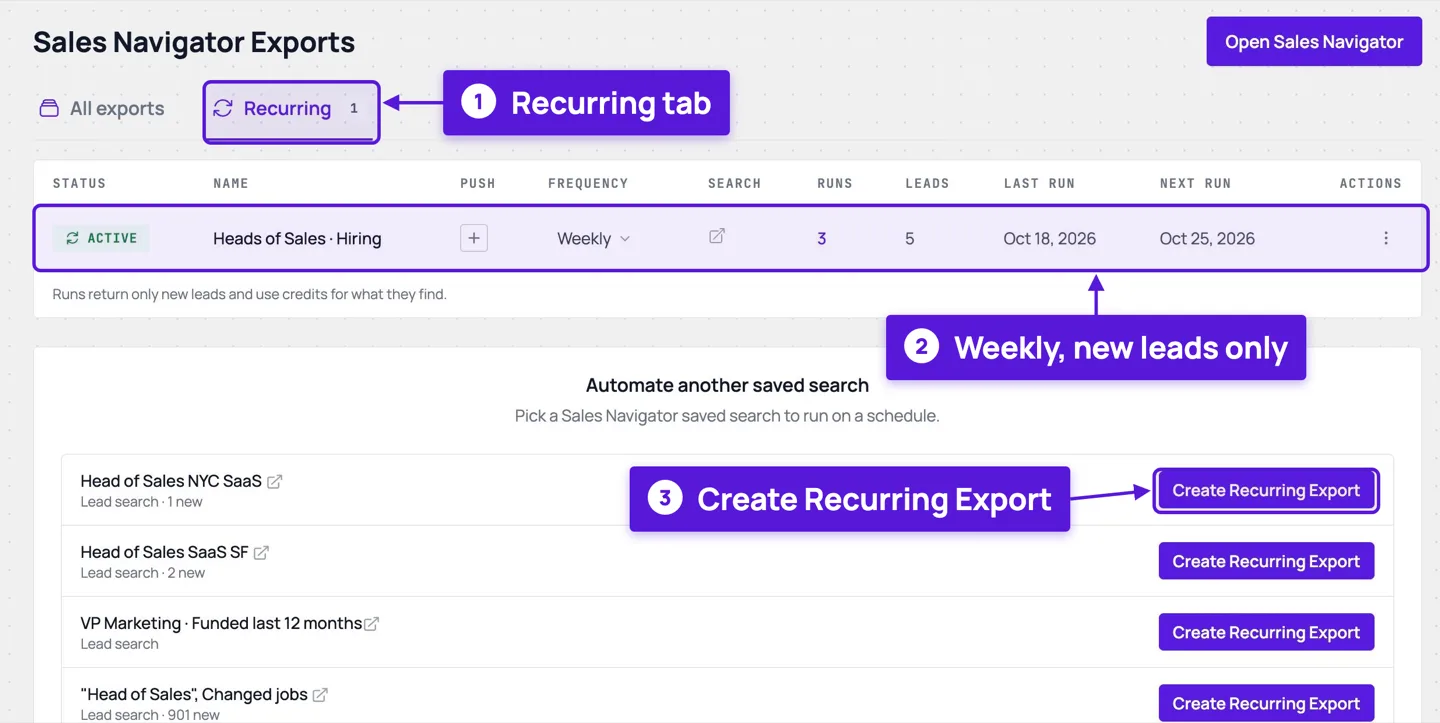The height and width of the screenshot is (723, 1440).
Task: Open the external link icon beside Head of Sales SaaS SF
Action: [261, 552]
